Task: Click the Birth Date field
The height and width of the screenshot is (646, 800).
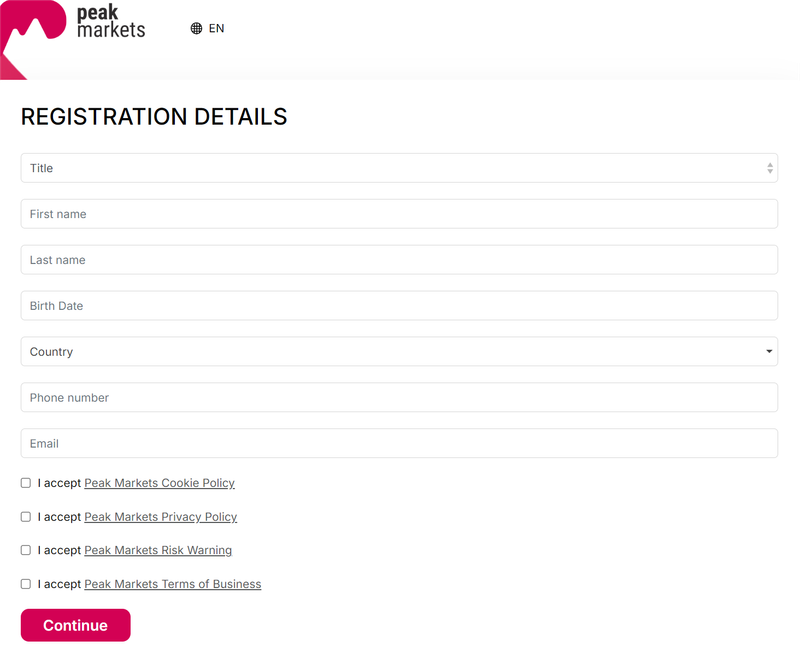Action: coord(399,306)
